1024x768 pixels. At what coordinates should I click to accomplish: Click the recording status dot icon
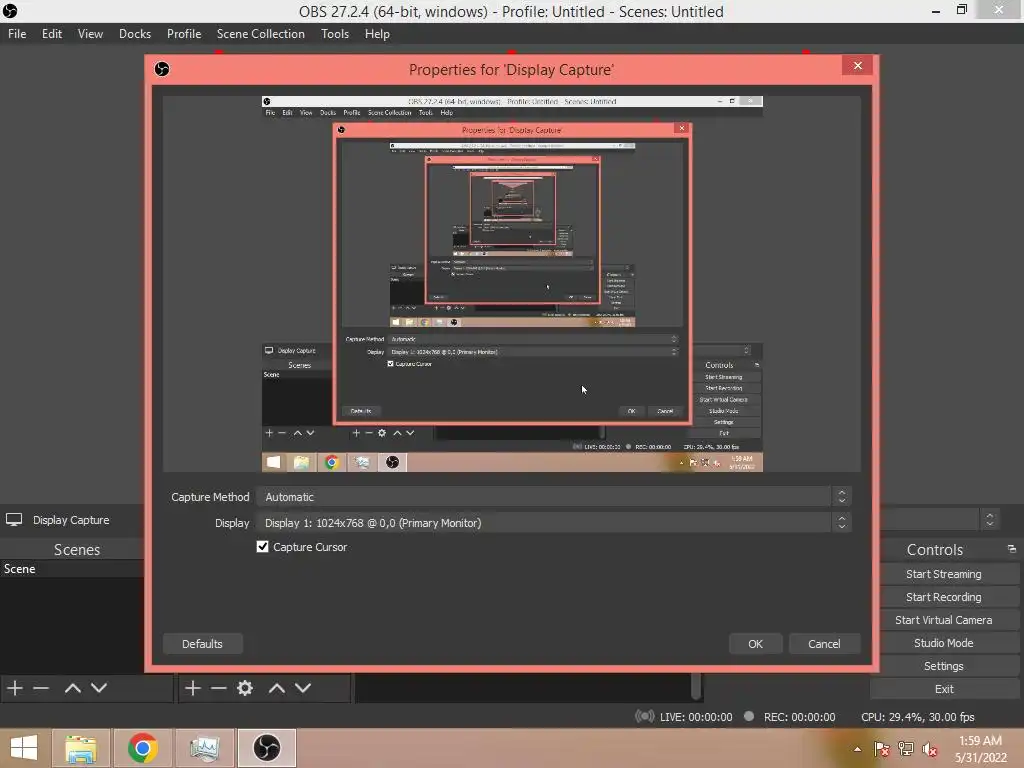[749, 716]
